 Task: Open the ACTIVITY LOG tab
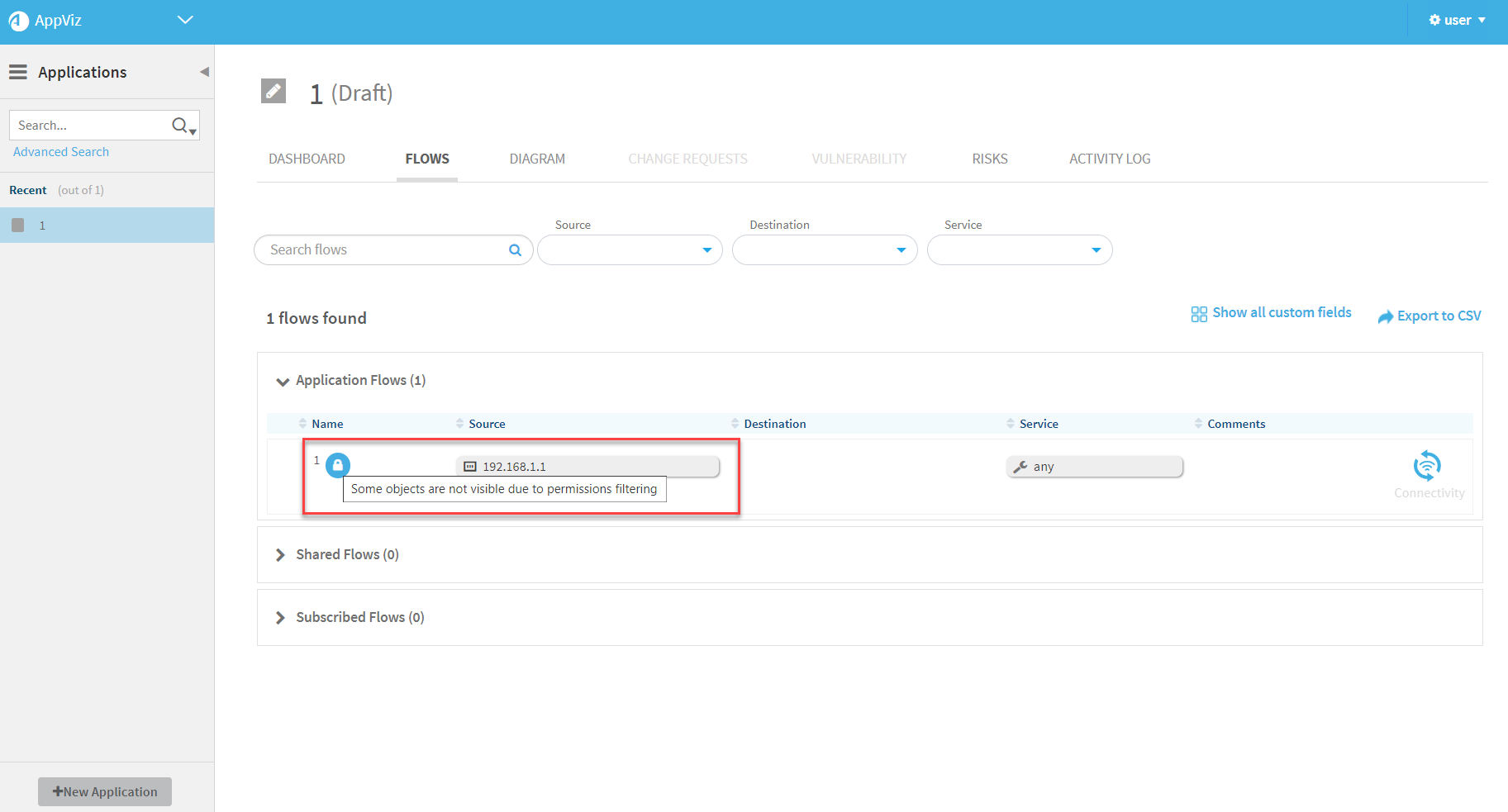1110,159
